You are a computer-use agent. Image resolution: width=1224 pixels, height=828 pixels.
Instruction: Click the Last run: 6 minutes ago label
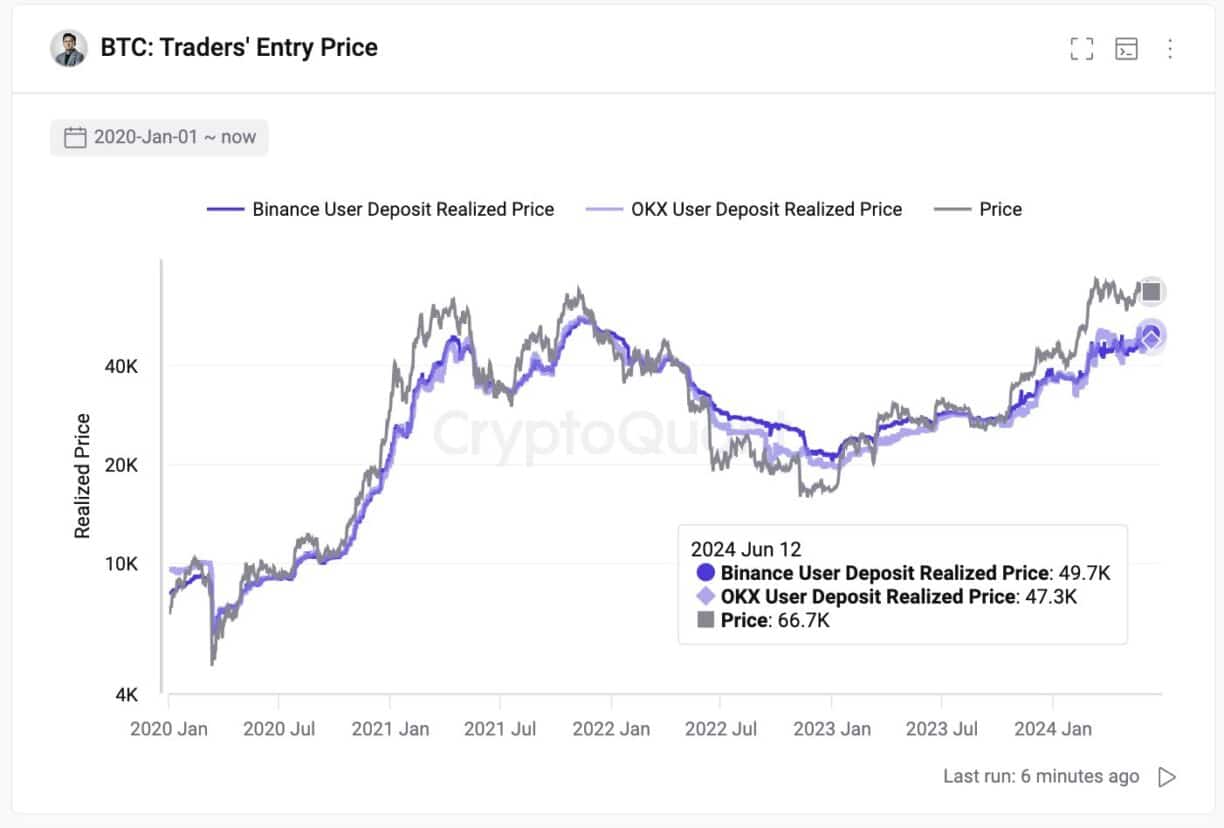(x=1040, y=776)
